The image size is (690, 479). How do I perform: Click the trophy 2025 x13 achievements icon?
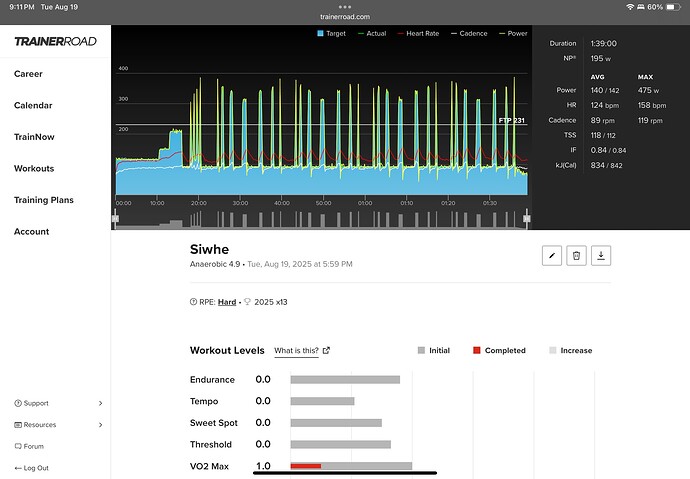click(247, 302)
